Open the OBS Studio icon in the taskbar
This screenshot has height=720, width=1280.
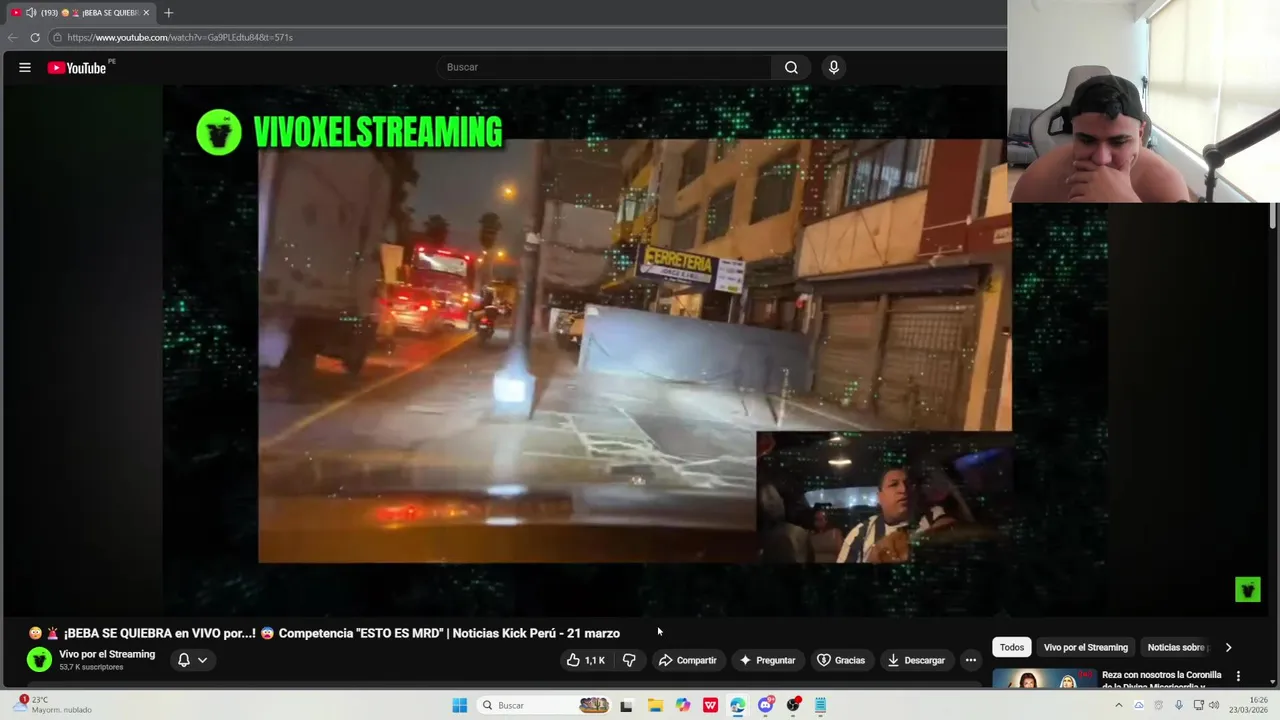point(793,705)
